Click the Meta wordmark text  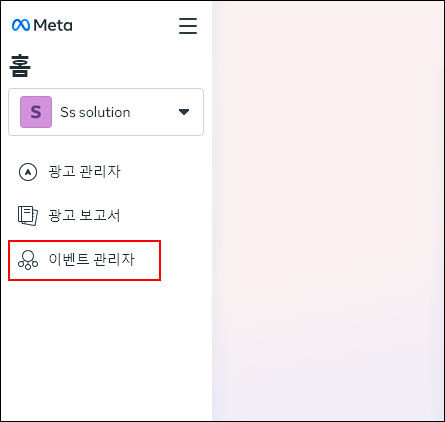point(53,25)
